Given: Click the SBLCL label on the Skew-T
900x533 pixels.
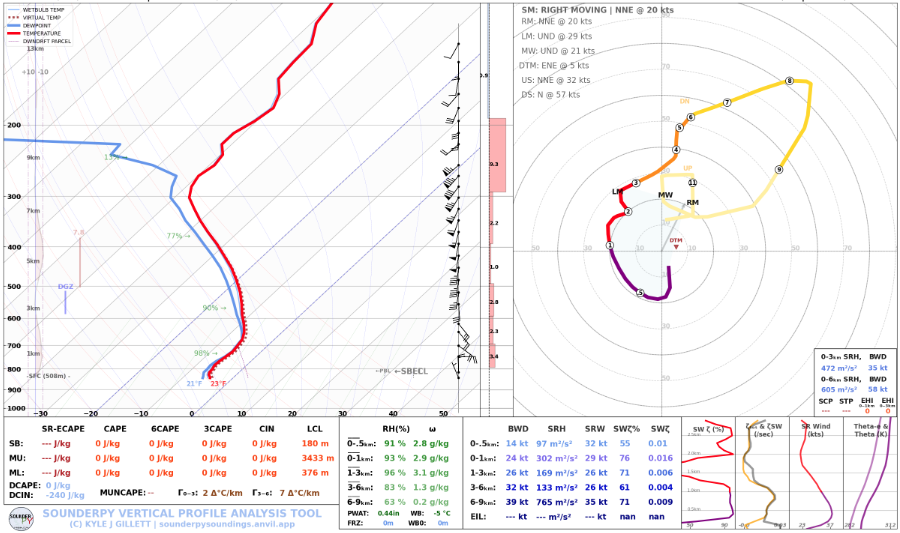Looking at the screenshot, I should tap(414, 371).
